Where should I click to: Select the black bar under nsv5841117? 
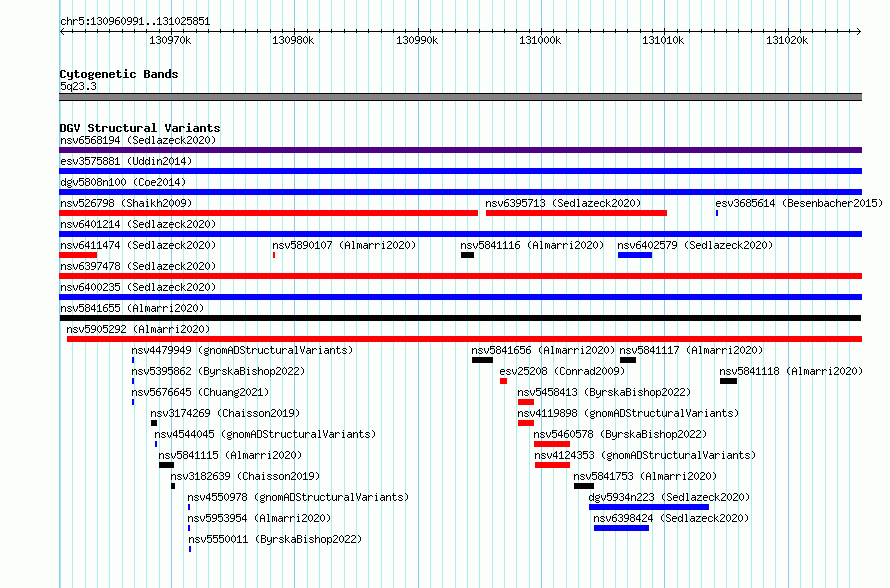(628, 360)
